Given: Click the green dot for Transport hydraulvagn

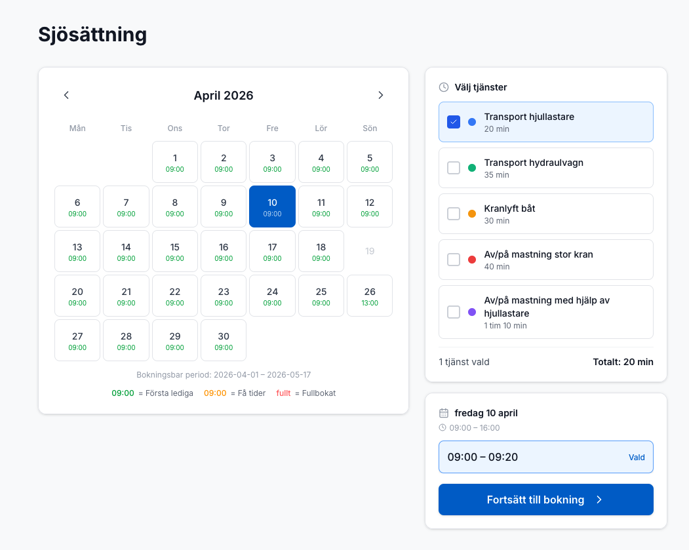Looking at the screenshot, I should click(x=472, y=168).
